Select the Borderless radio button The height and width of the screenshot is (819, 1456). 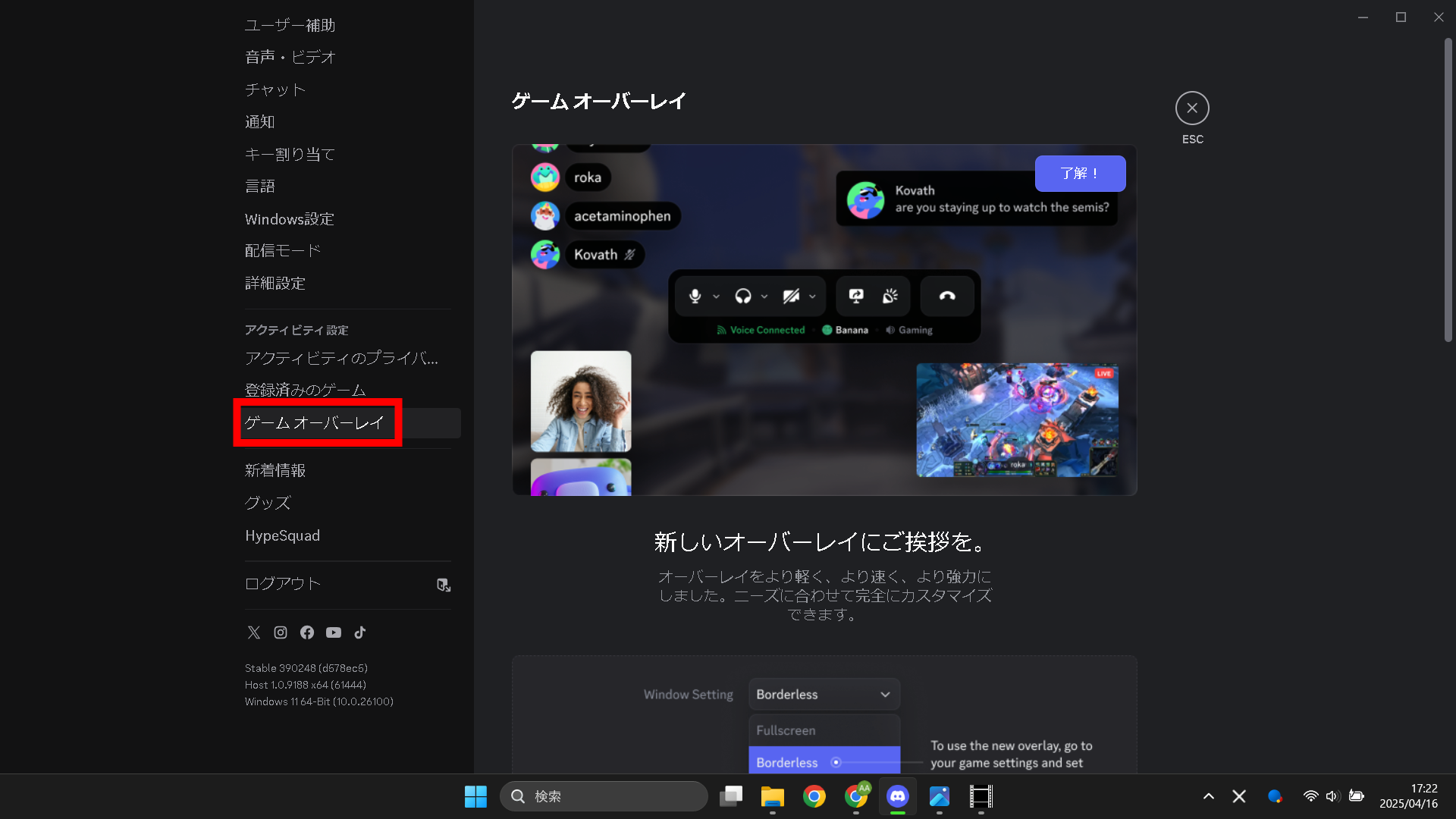[x=836, y=762]
